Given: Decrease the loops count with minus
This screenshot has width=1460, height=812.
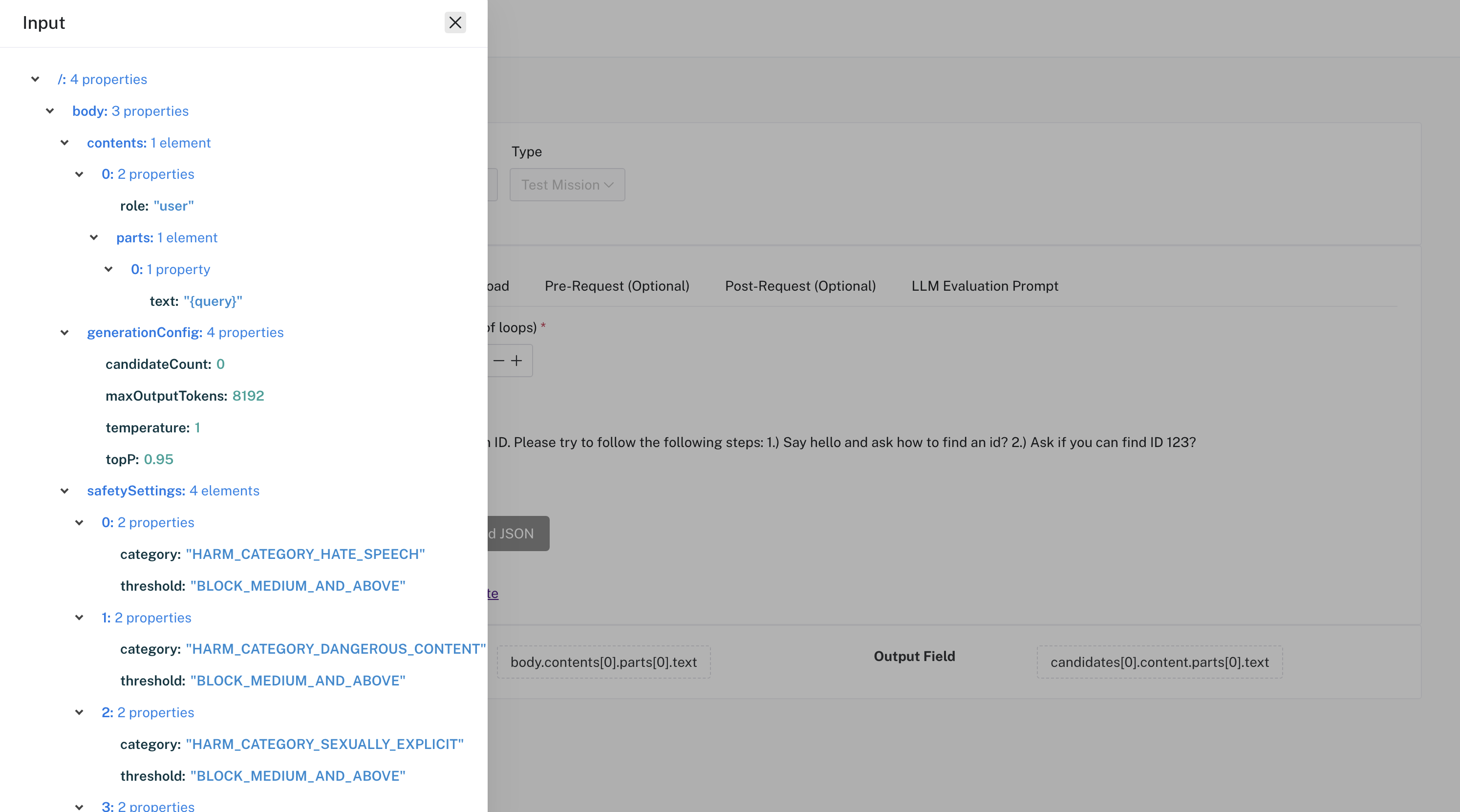Looking at the screenshot, I should tap(499, 361).
